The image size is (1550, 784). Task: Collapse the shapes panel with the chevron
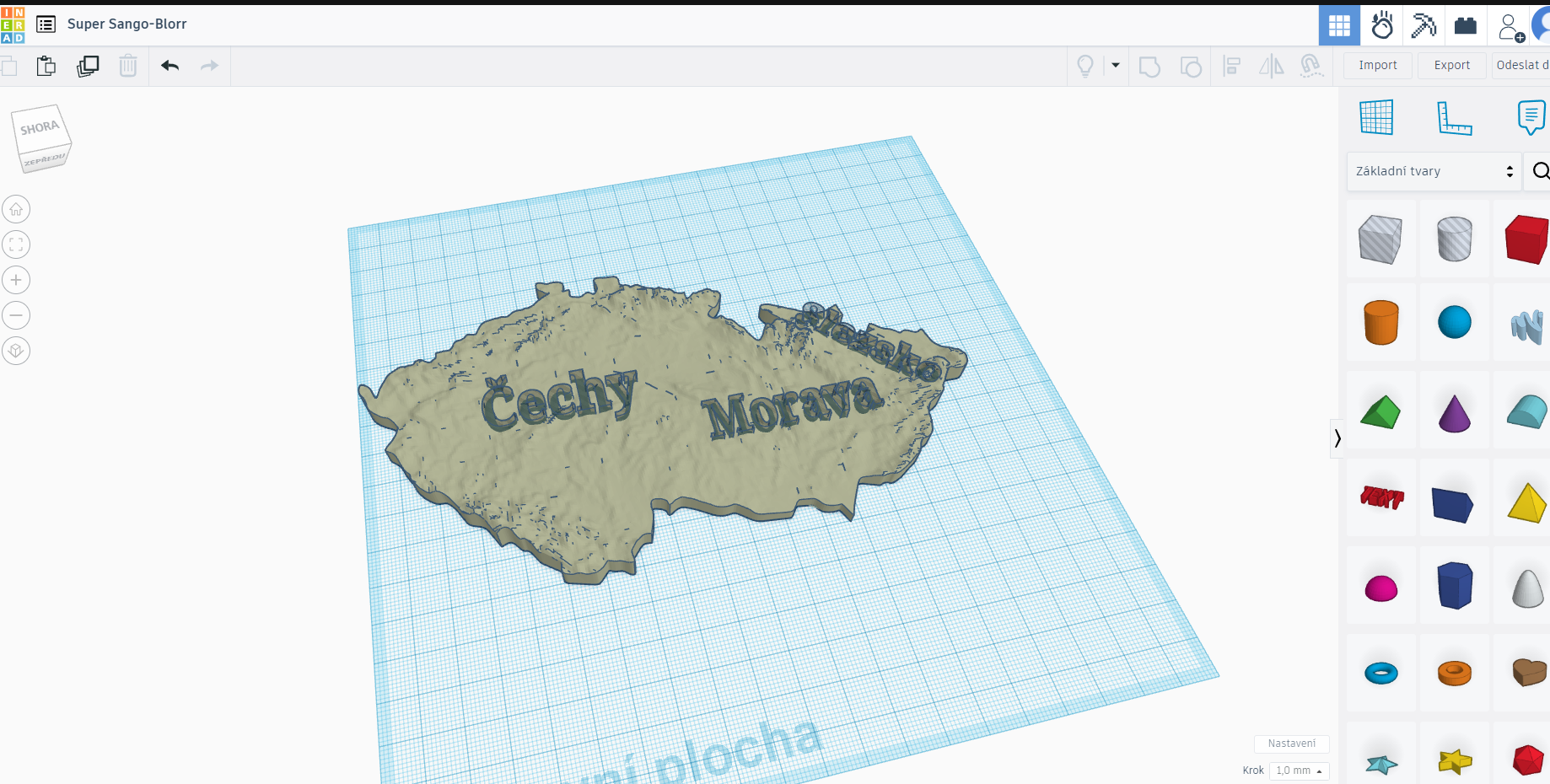point(1337,438)
